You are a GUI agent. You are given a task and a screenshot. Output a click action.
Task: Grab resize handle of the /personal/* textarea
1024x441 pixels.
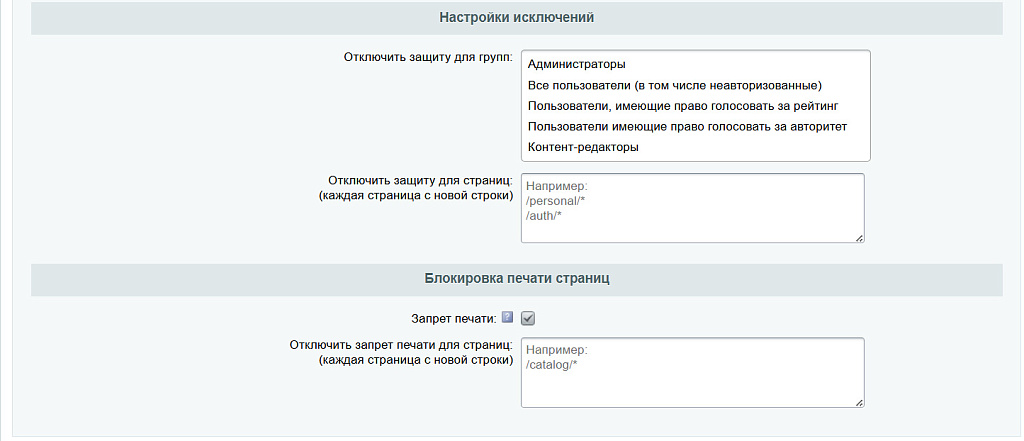click(x=858, y=237)
